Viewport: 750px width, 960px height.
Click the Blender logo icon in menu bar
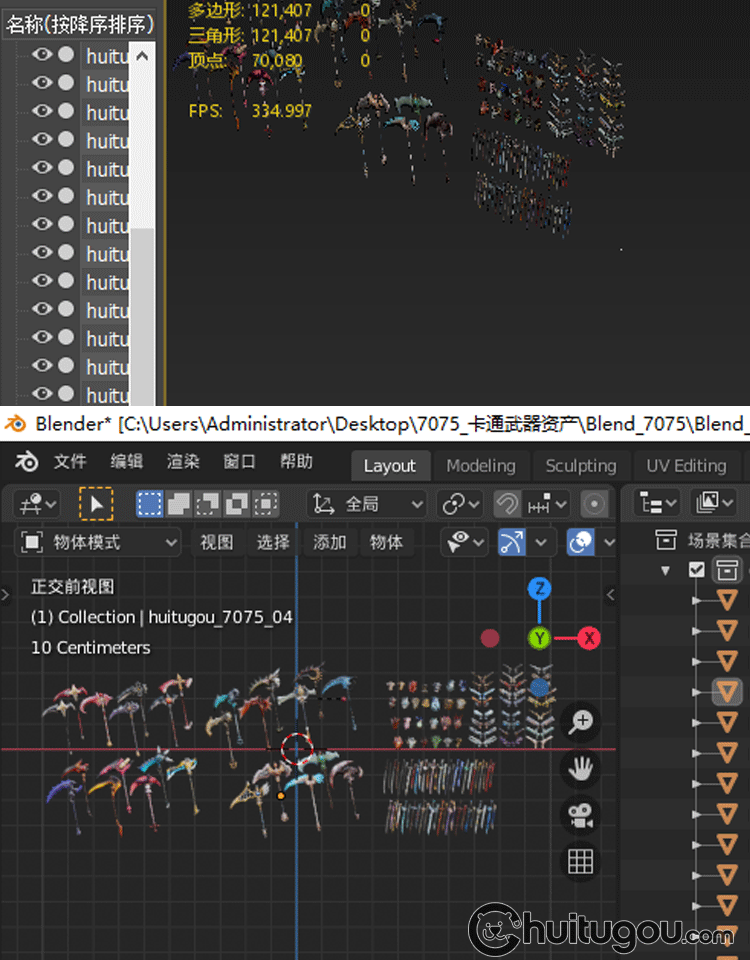point(26,462)
